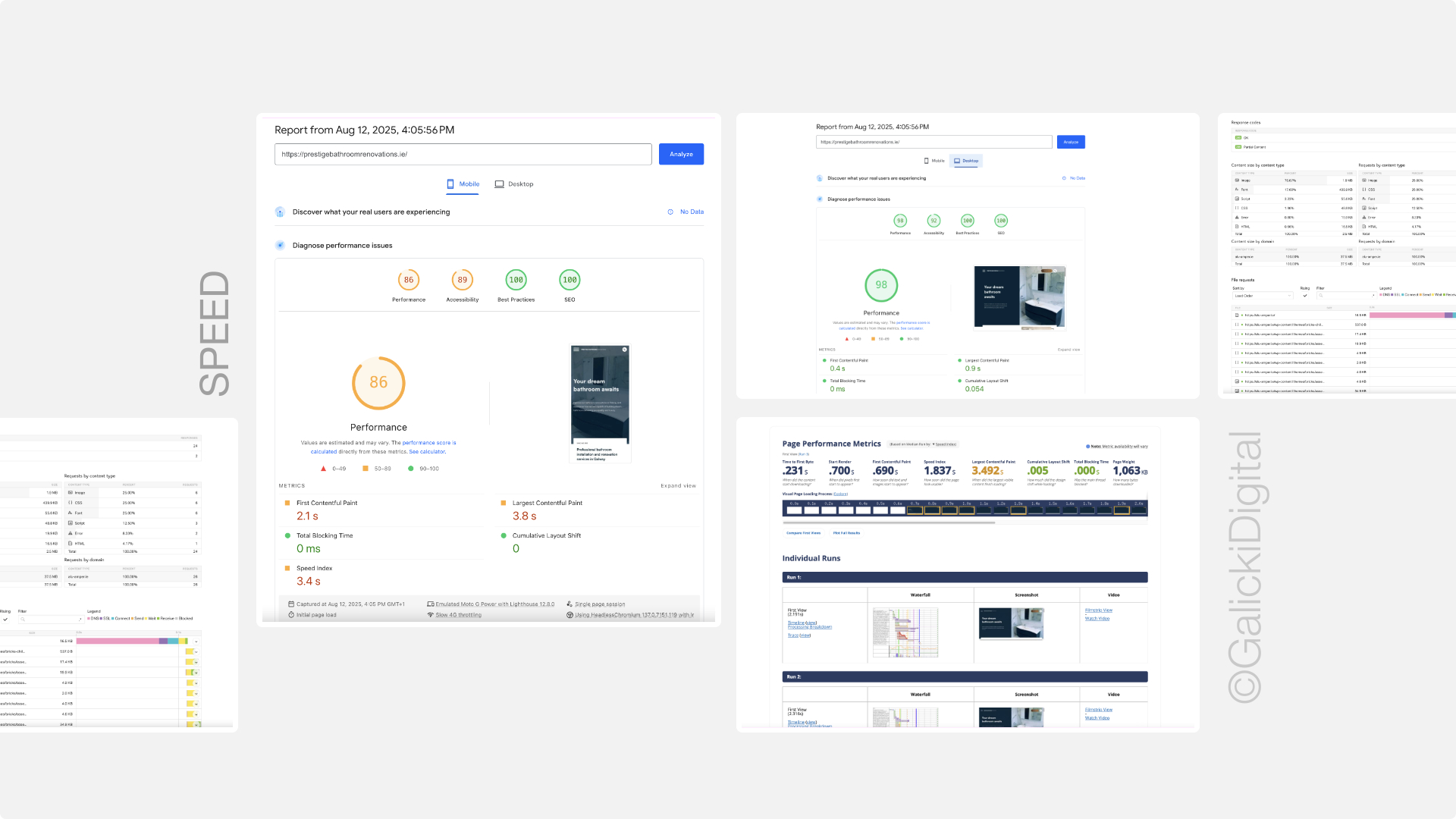
Task: Open the 'performance score is' link in the mobile report
Action: 429,443
